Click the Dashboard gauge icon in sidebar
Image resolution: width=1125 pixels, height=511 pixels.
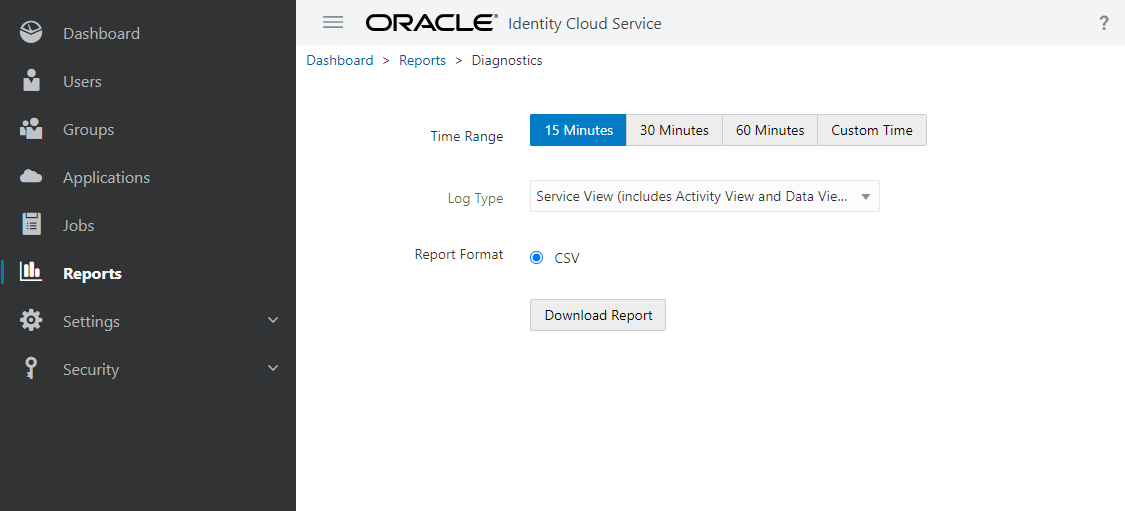[x=32, y=33]
